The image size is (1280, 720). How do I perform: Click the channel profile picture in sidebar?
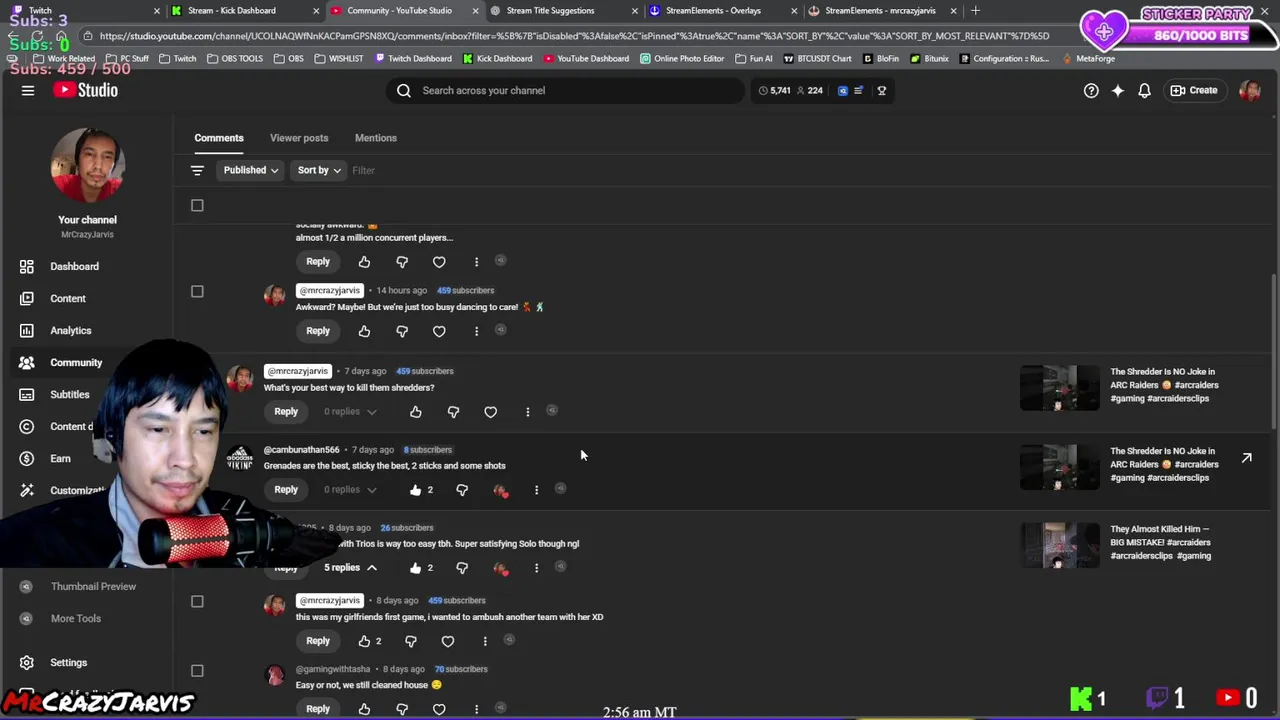(x=87, y=166)
